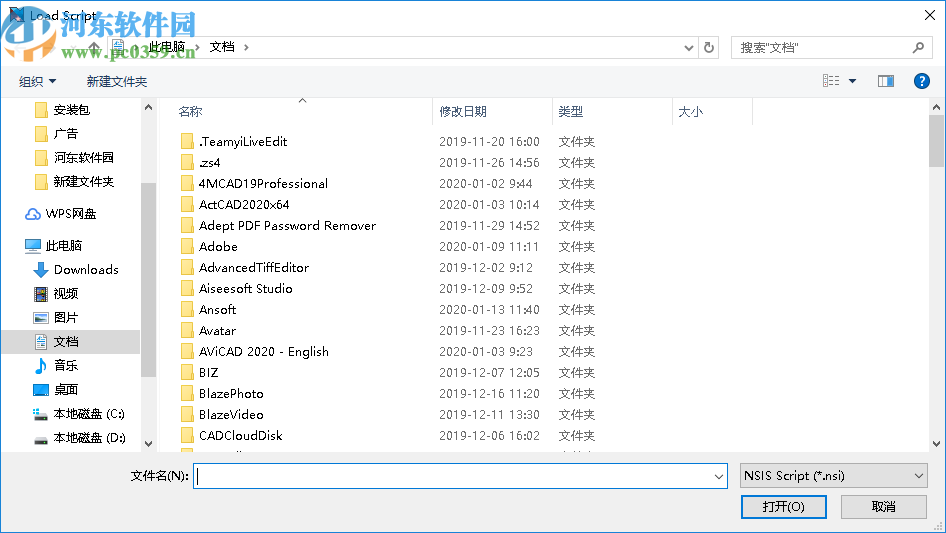Select 安装包 folder in sidebar
The height and width of the screenshot is (533, 946).
point(41,110)
